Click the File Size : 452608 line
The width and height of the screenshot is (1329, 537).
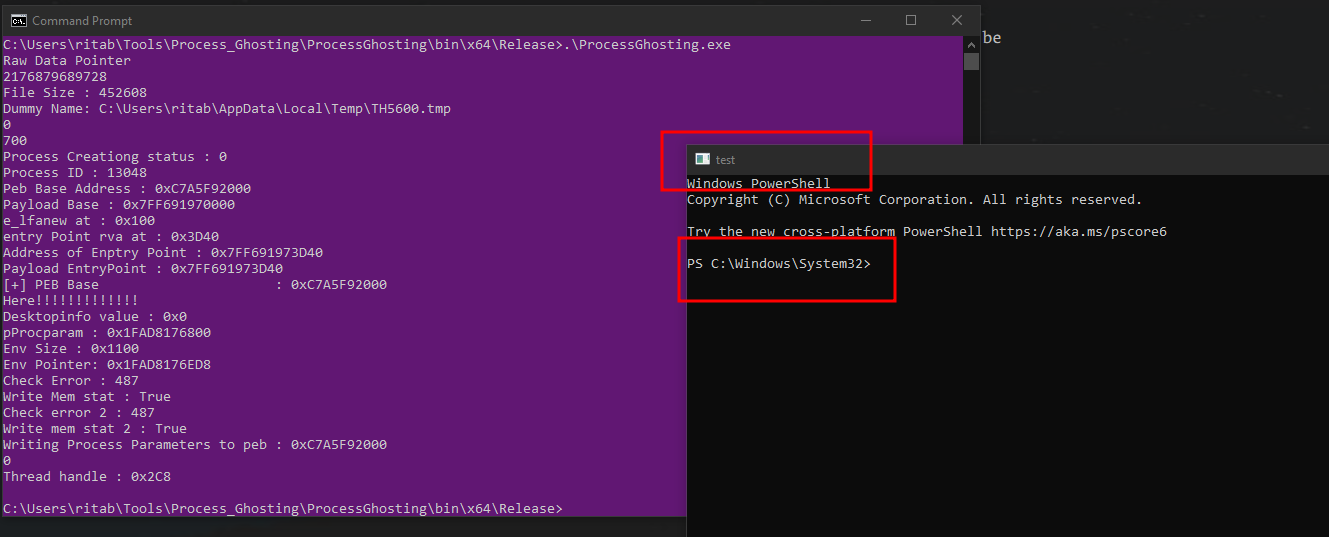pos(75,92)
